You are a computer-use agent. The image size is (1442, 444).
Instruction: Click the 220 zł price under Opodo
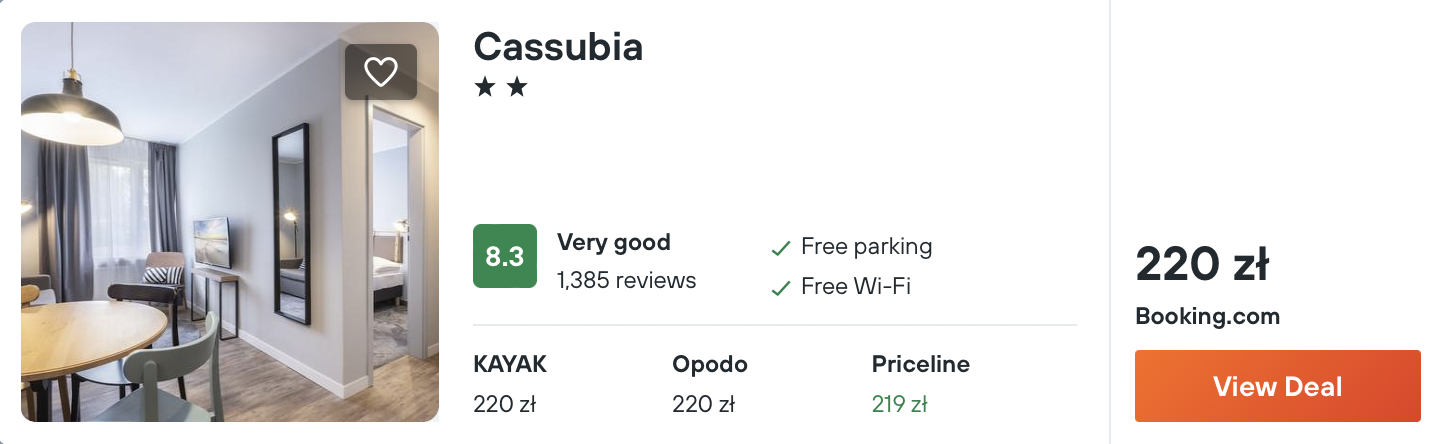click(704, 404)
